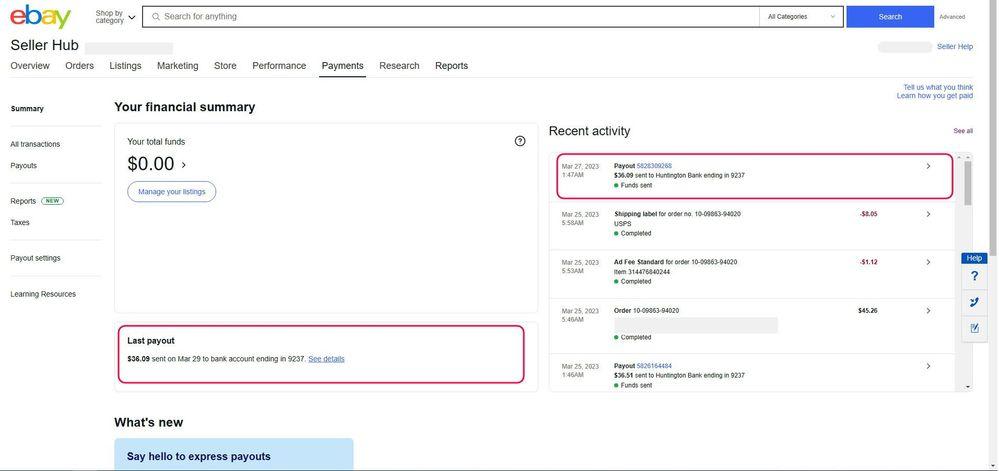The height and width of the screenshot is (471, 999).
Task: Click See details in Last payout
Action: (326, 359)
